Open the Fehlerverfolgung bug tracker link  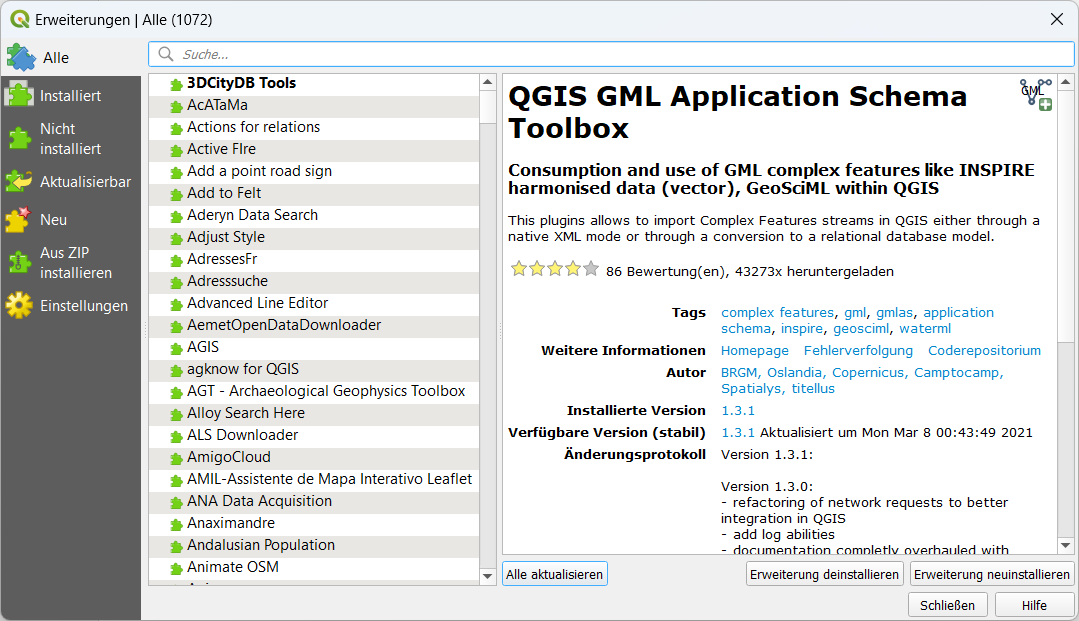[858, 351]
